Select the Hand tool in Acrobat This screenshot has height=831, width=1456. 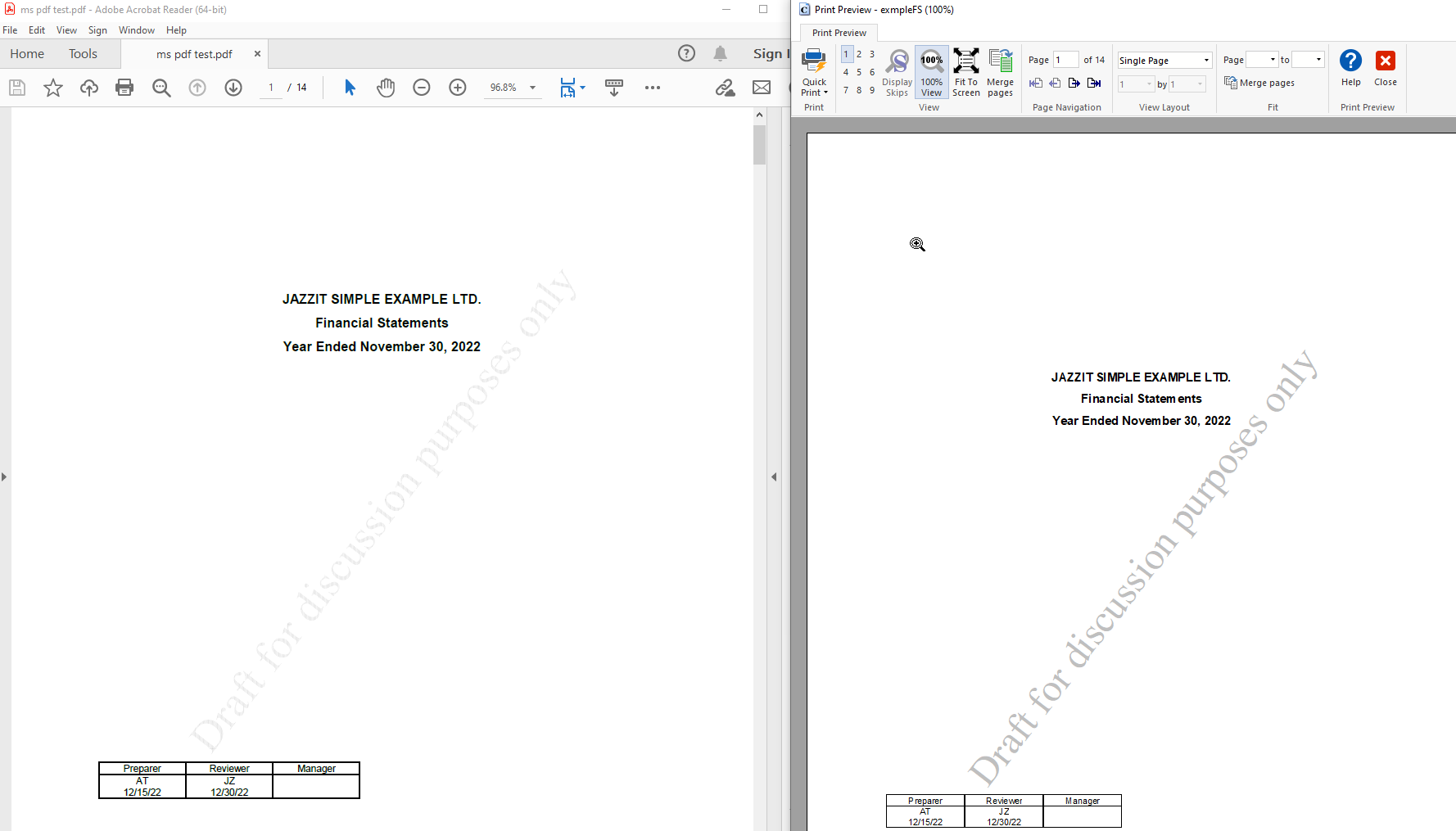(386, 88)
